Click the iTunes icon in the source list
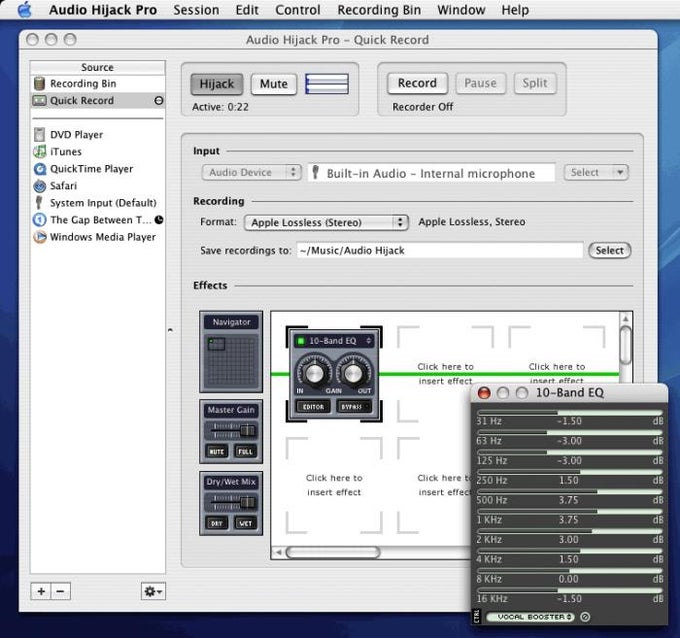Image resolution: width=680 pixels, height=638 pixels. [40, 152]
